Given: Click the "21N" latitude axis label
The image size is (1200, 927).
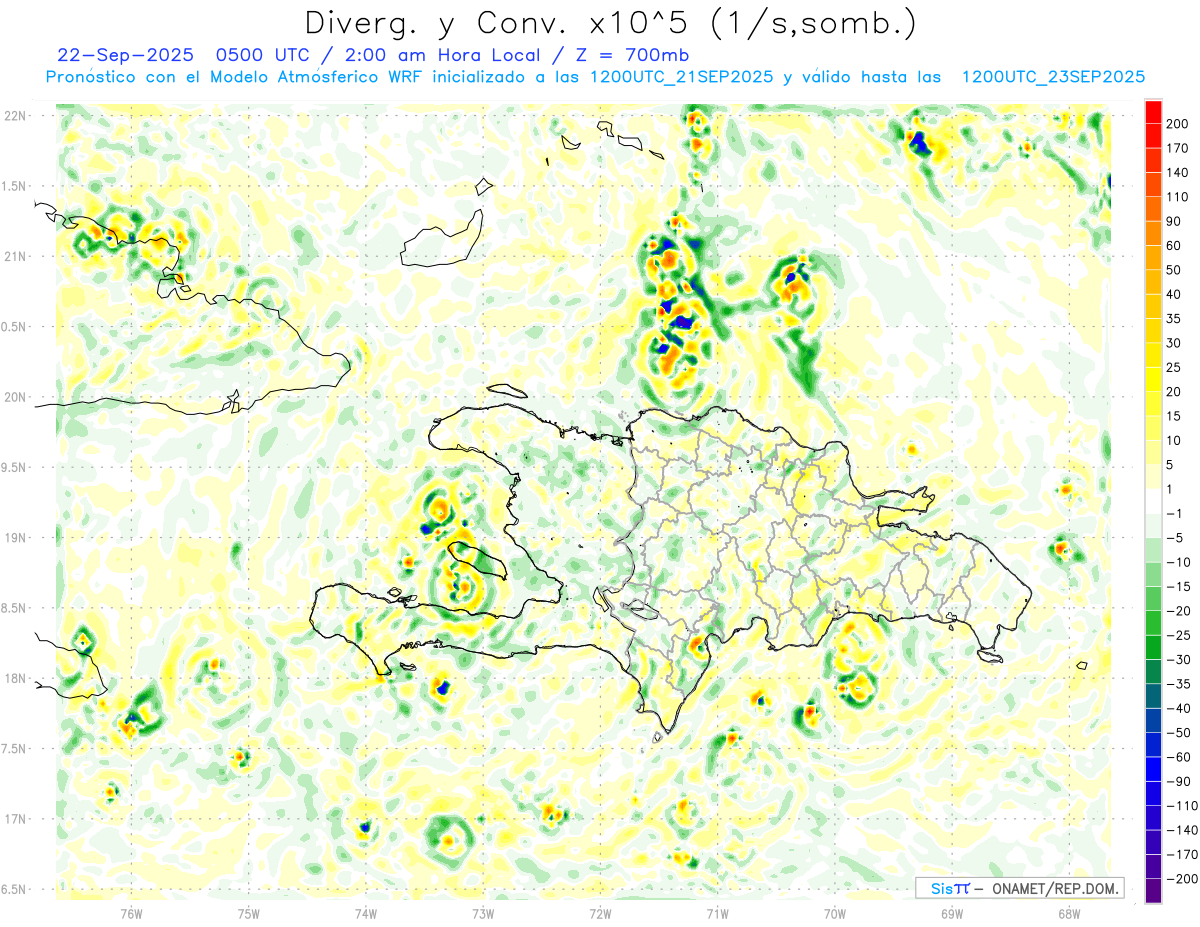Looking at the screenshot, I should click(15, 257).
